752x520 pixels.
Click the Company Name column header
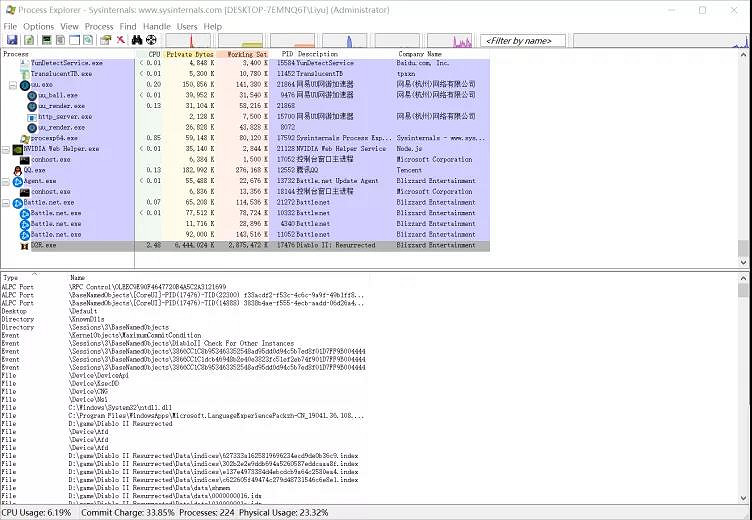420,54
